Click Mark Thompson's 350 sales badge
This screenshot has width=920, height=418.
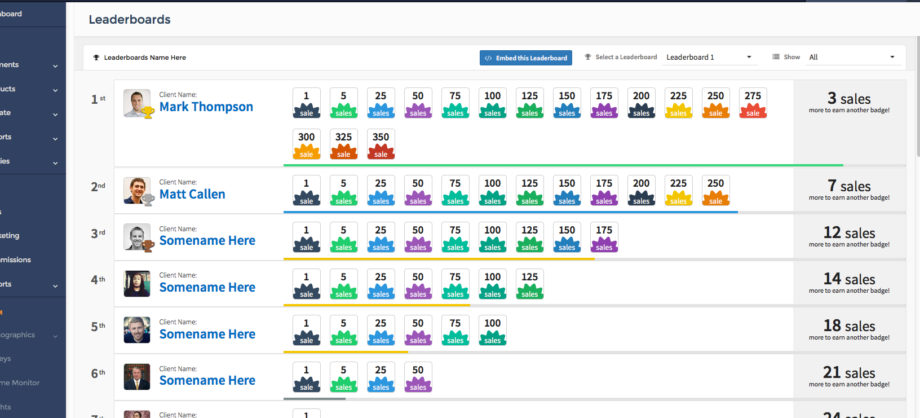click(380, 144)
